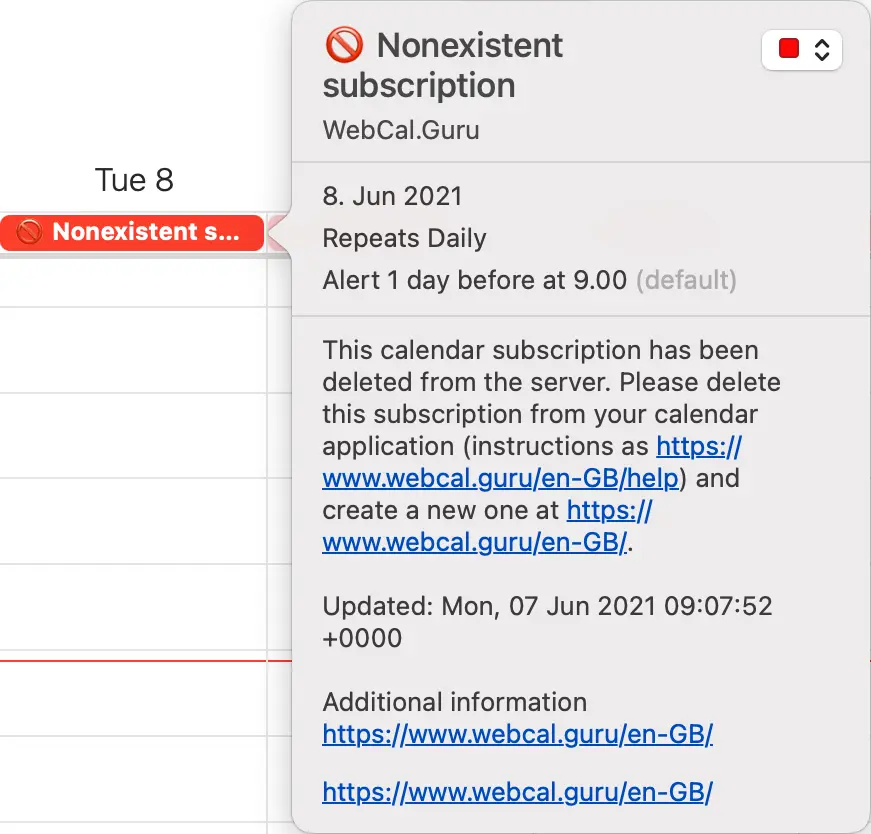Click the WebCal.Guru location text
Screen dimensions: 871x834
(401, 130)
